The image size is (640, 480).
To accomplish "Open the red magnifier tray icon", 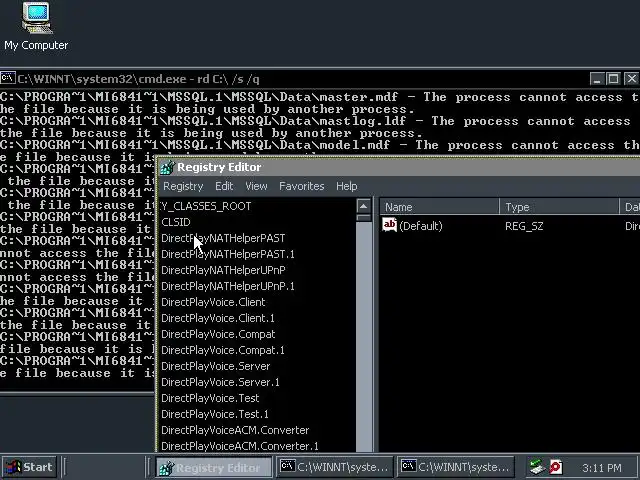I will coord(556,467).
